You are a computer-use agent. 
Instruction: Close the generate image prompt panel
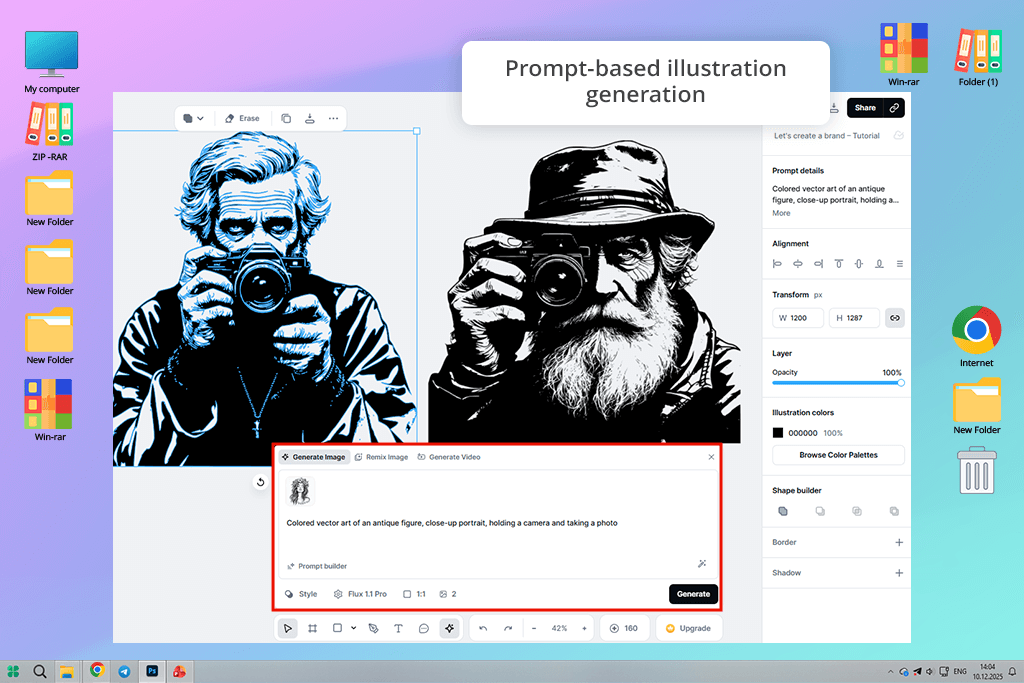click(x=711, y=457)
